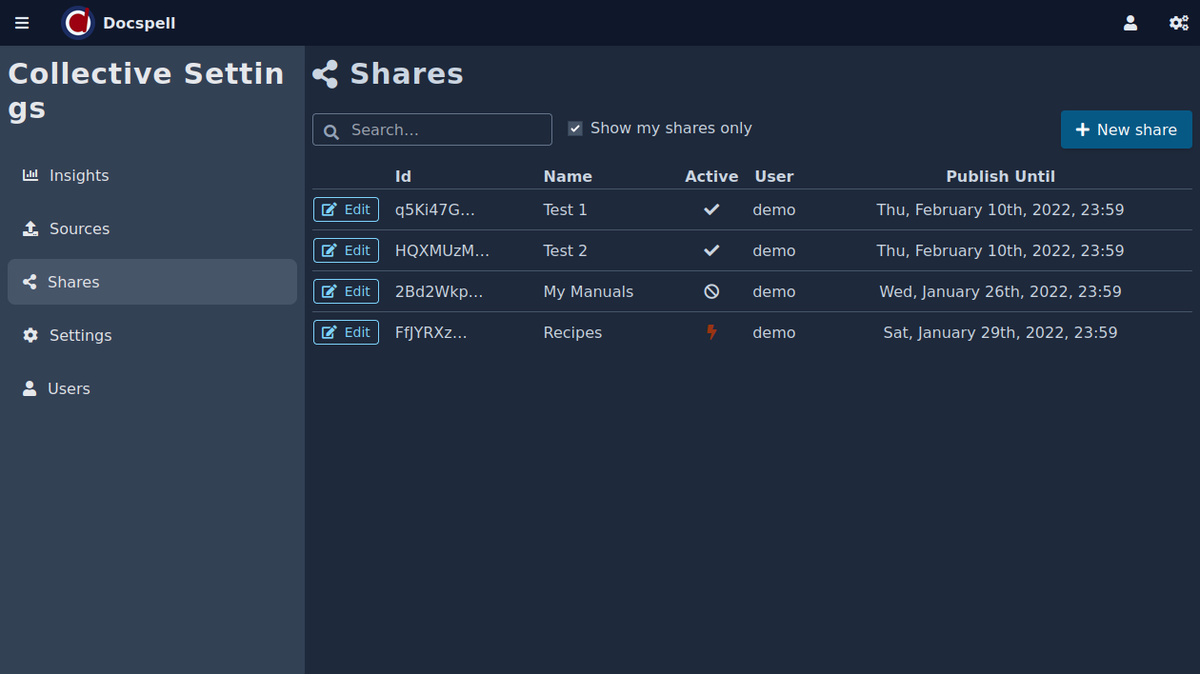
Task: Open the hamburger menu in the top bar
Action: tap(22, 23)
